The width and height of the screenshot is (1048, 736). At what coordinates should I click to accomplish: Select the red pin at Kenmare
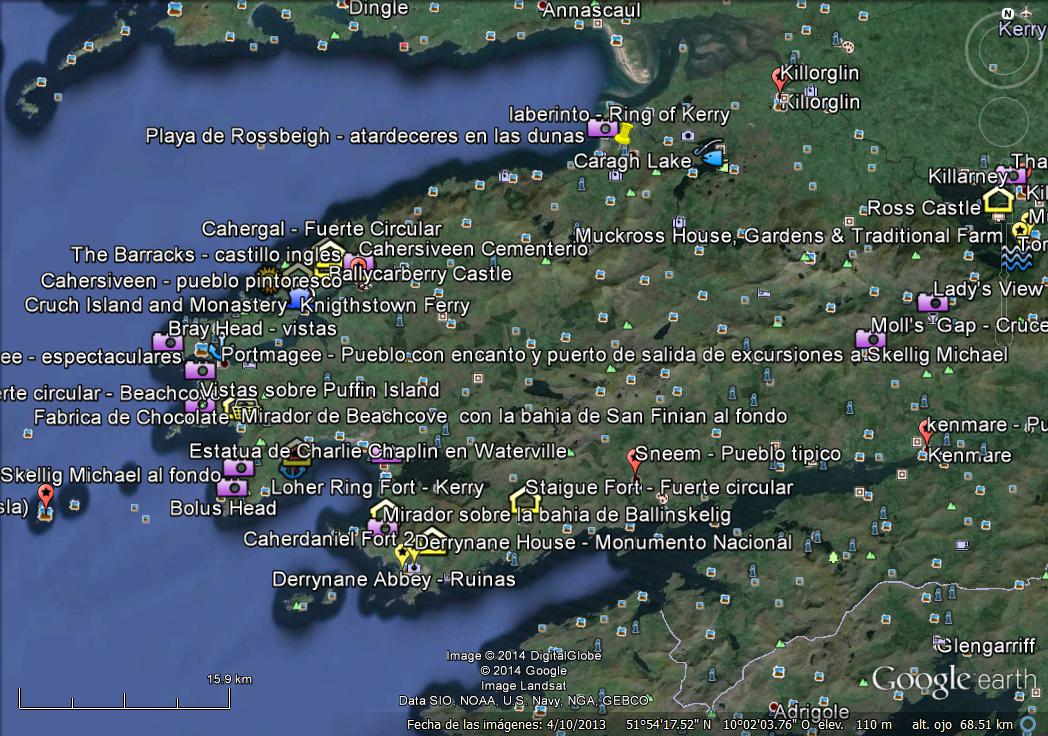pos(926,431)
